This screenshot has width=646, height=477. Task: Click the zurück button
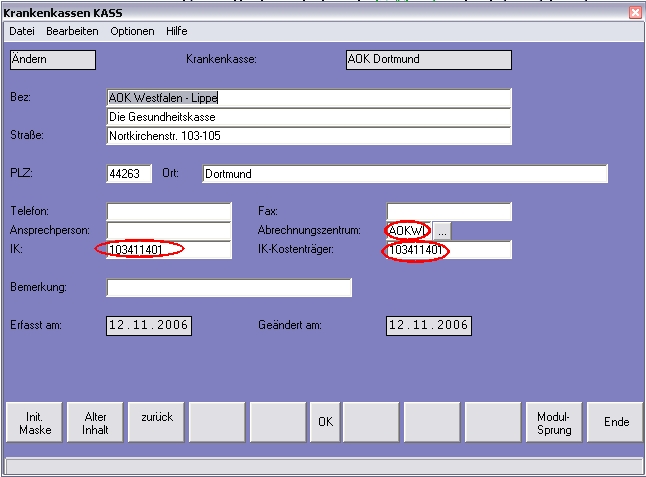tap(156, 423)
